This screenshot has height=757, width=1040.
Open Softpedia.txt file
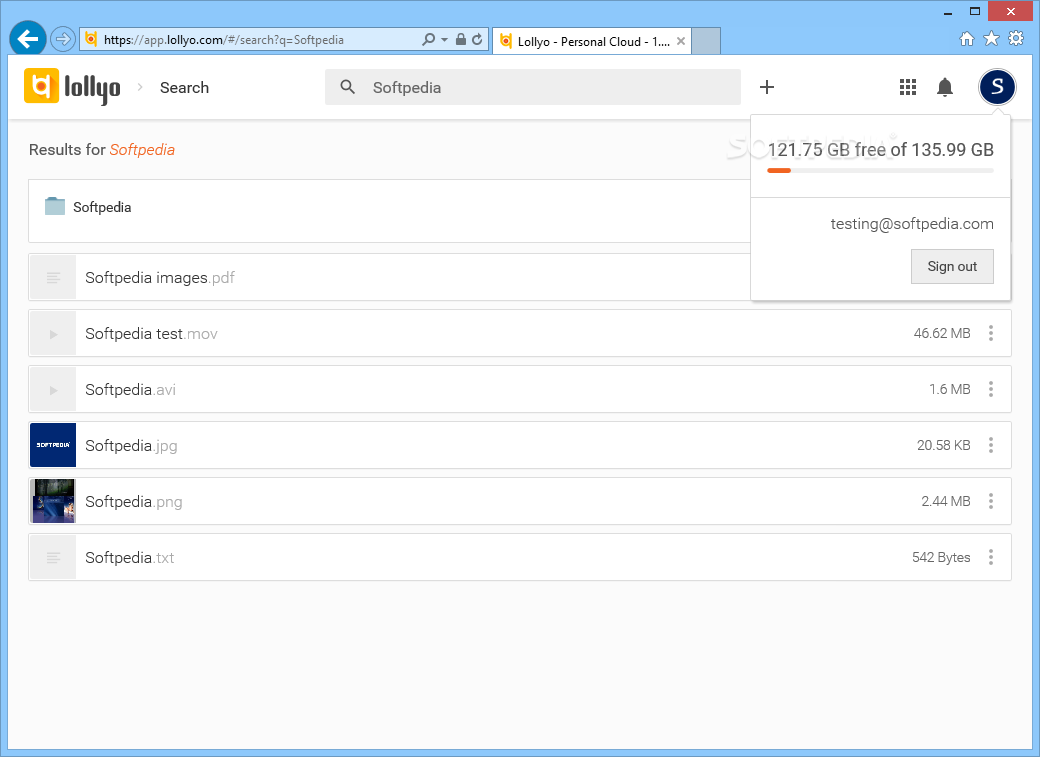click(520, 557)
